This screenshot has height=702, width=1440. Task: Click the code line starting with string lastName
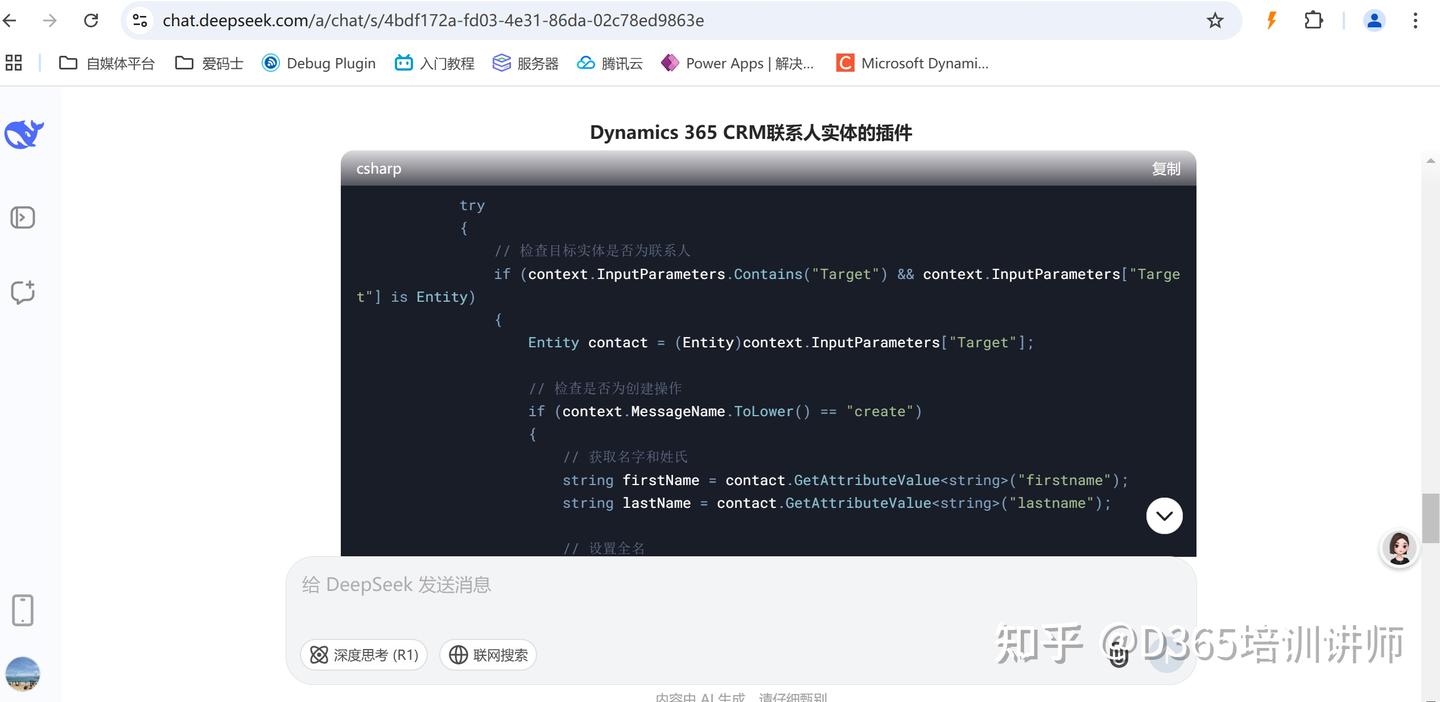tap(837, 503)
